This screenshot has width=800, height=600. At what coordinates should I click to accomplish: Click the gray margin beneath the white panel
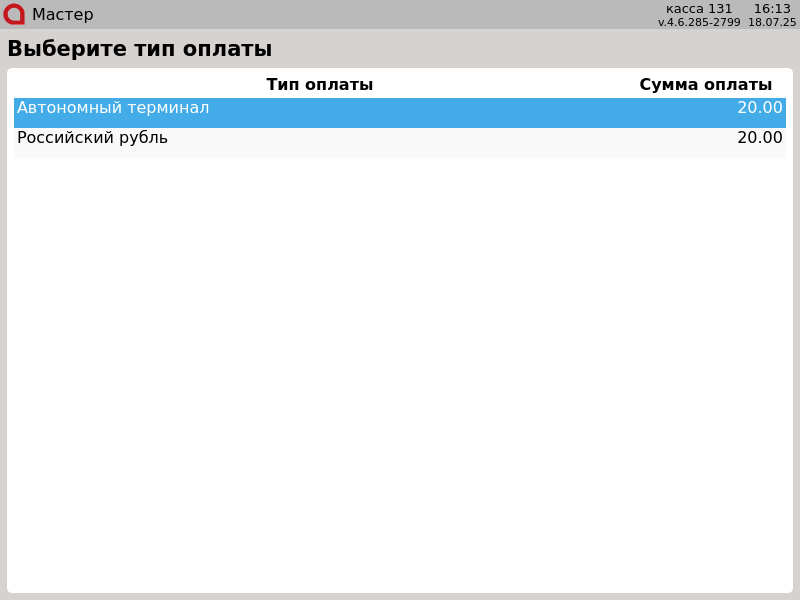[400, 596]
